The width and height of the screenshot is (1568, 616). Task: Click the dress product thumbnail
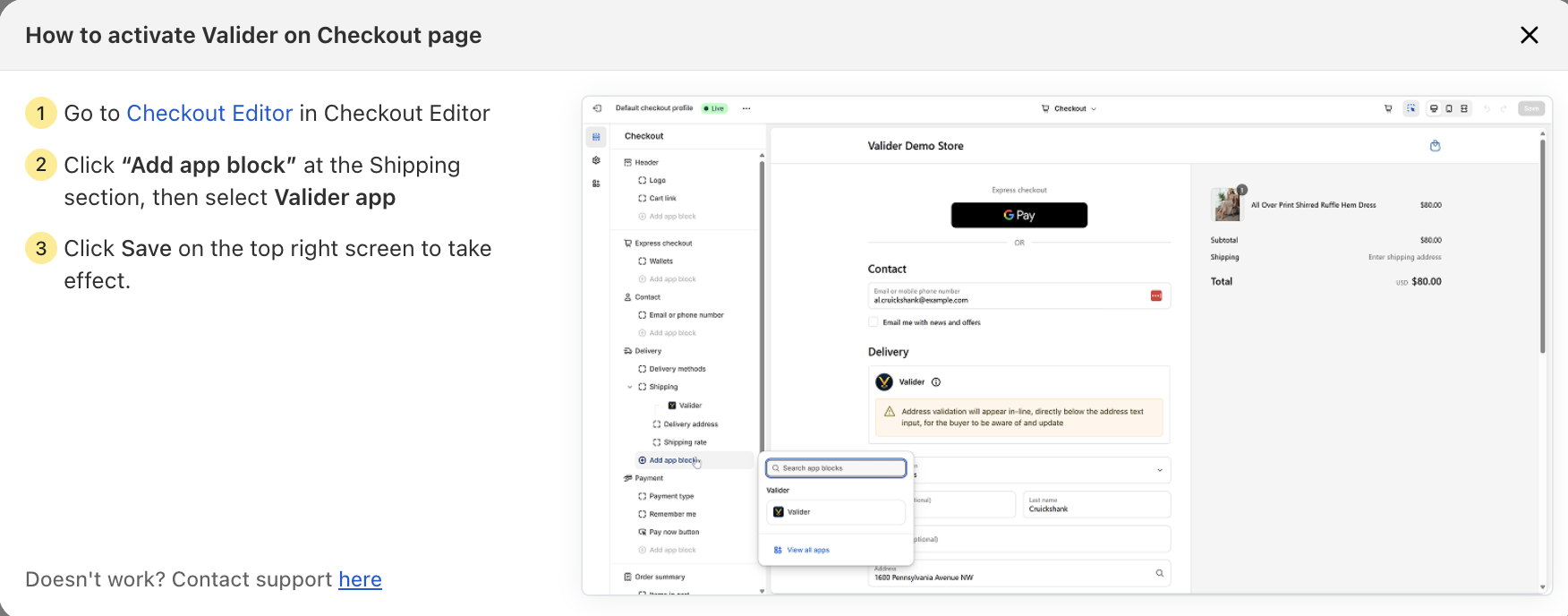1226,205
